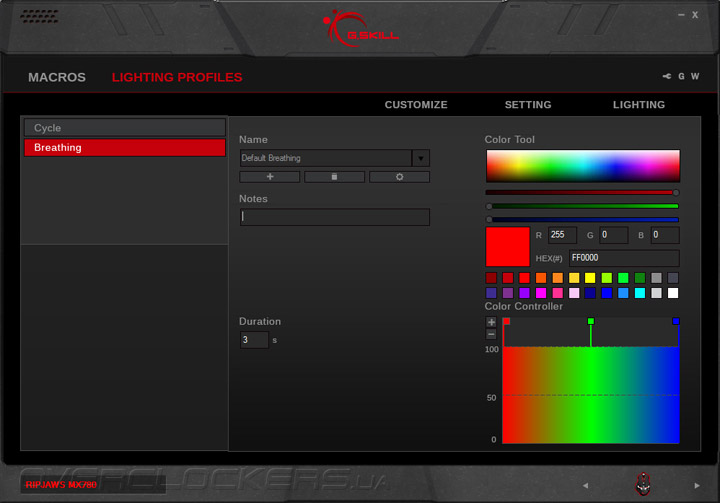
Task: Click the Color Controller gradient graph
Action: pyautogui.click(x=591, y=395)
